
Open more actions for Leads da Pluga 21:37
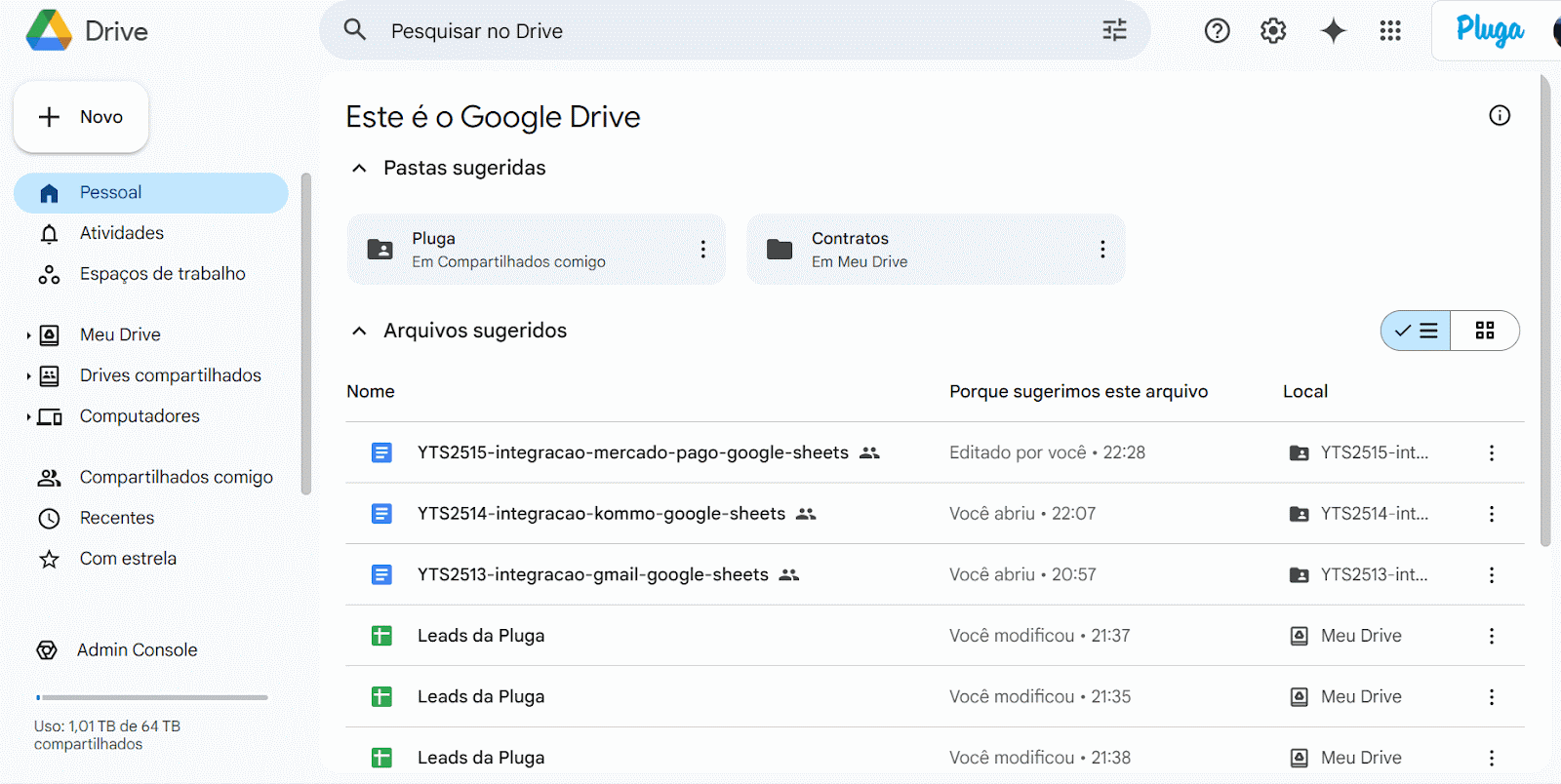pos(1491,636)
